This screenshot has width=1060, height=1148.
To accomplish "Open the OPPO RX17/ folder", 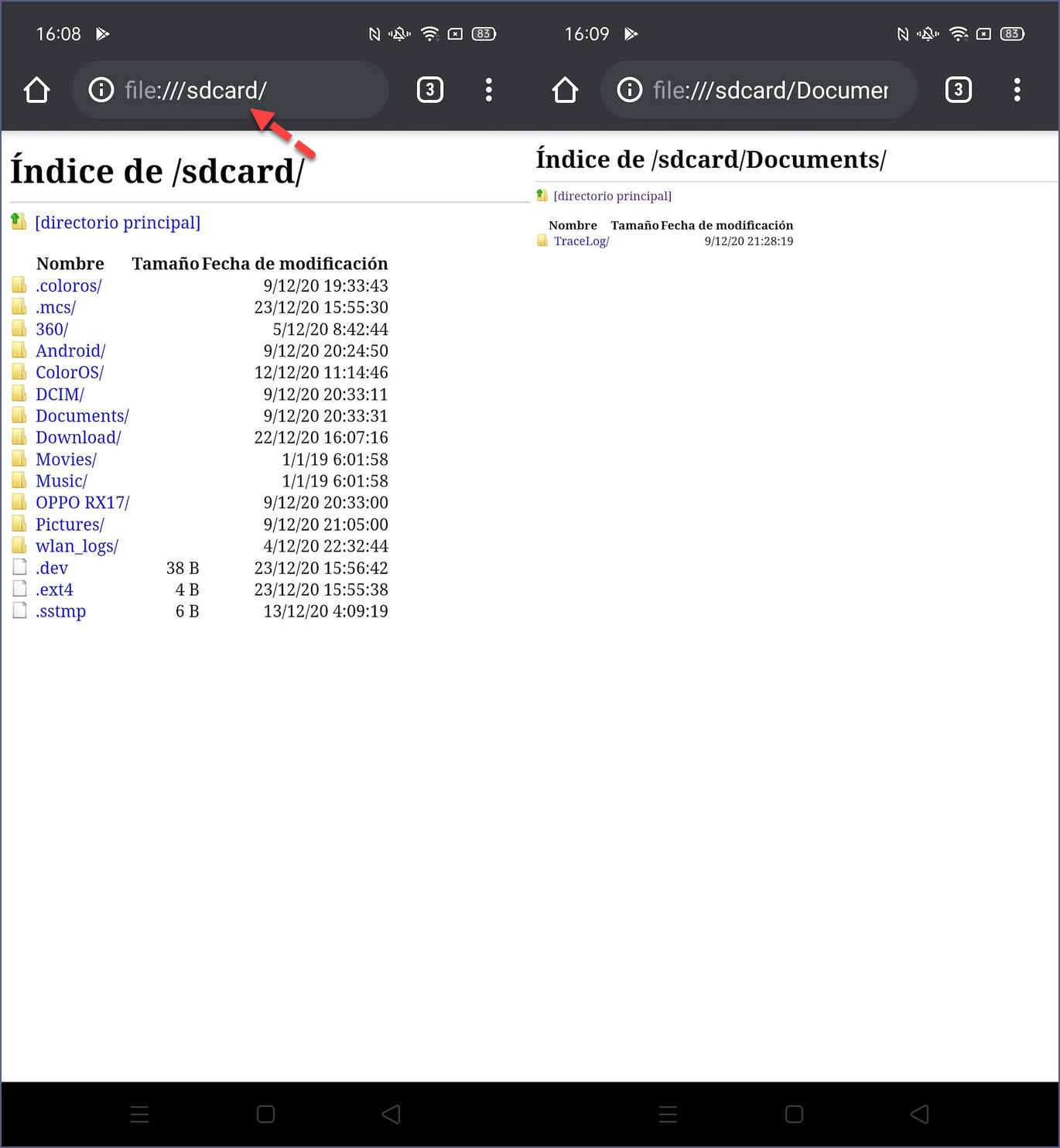I will (x=83, y=502).
